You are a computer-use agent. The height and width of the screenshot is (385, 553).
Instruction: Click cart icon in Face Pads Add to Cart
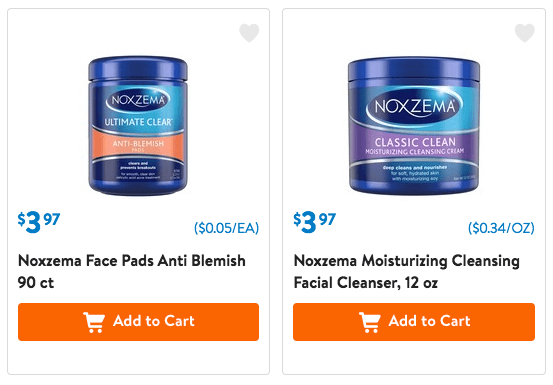tap(94, 322)
